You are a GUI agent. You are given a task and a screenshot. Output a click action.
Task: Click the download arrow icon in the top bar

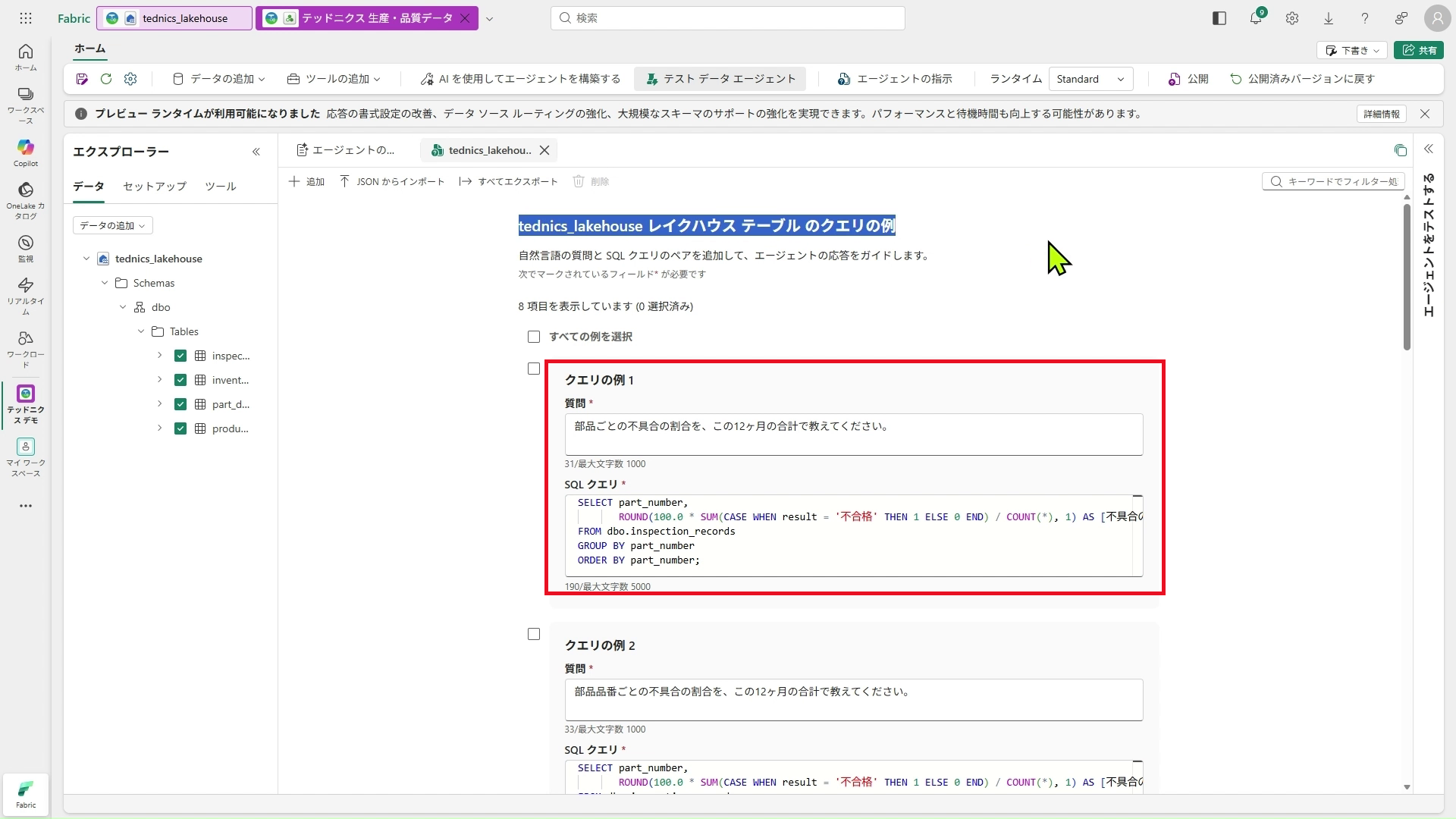click(1329, 18)
